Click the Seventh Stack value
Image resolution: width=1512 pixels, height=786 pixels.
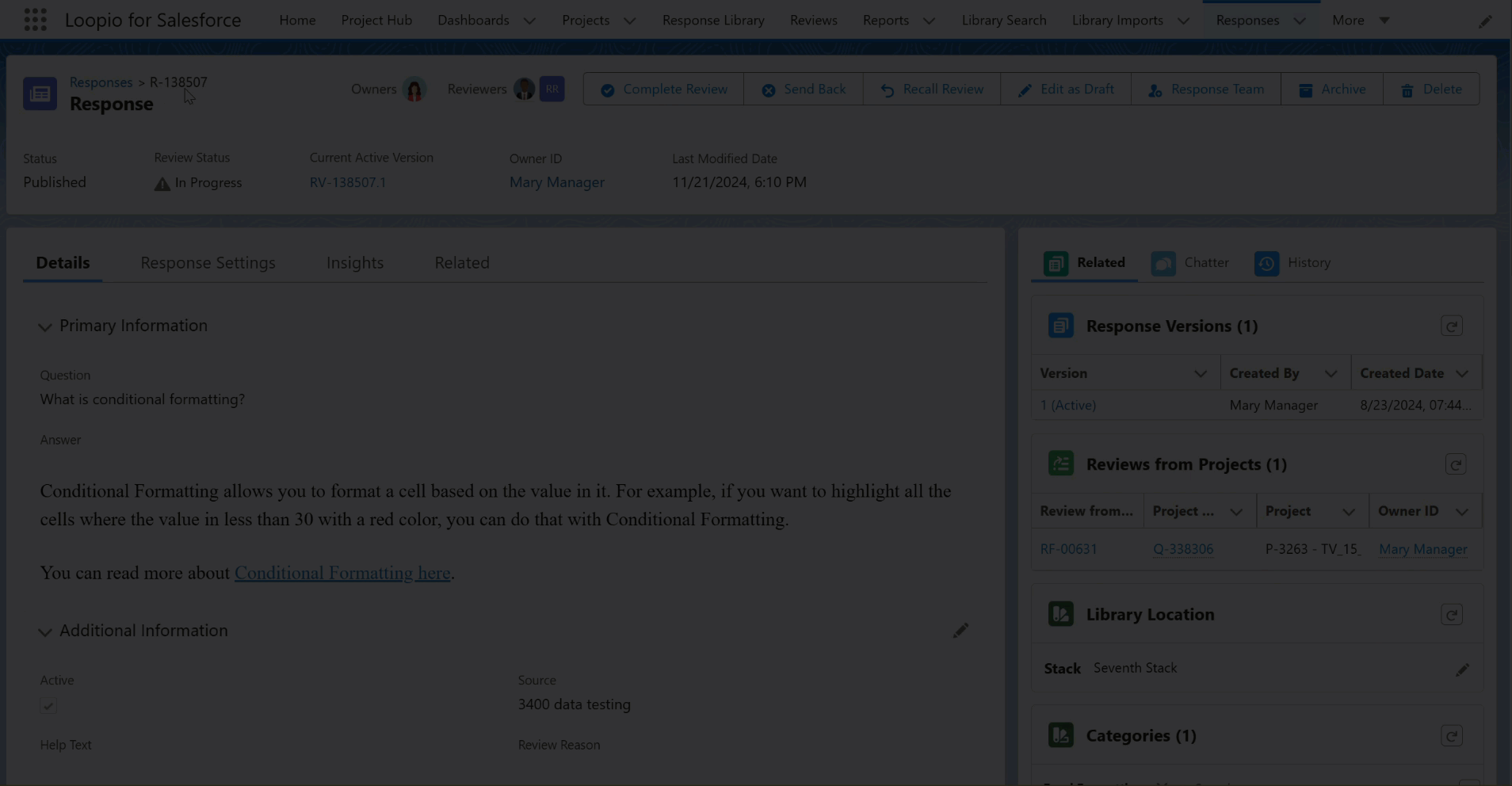click(1135, 668)
